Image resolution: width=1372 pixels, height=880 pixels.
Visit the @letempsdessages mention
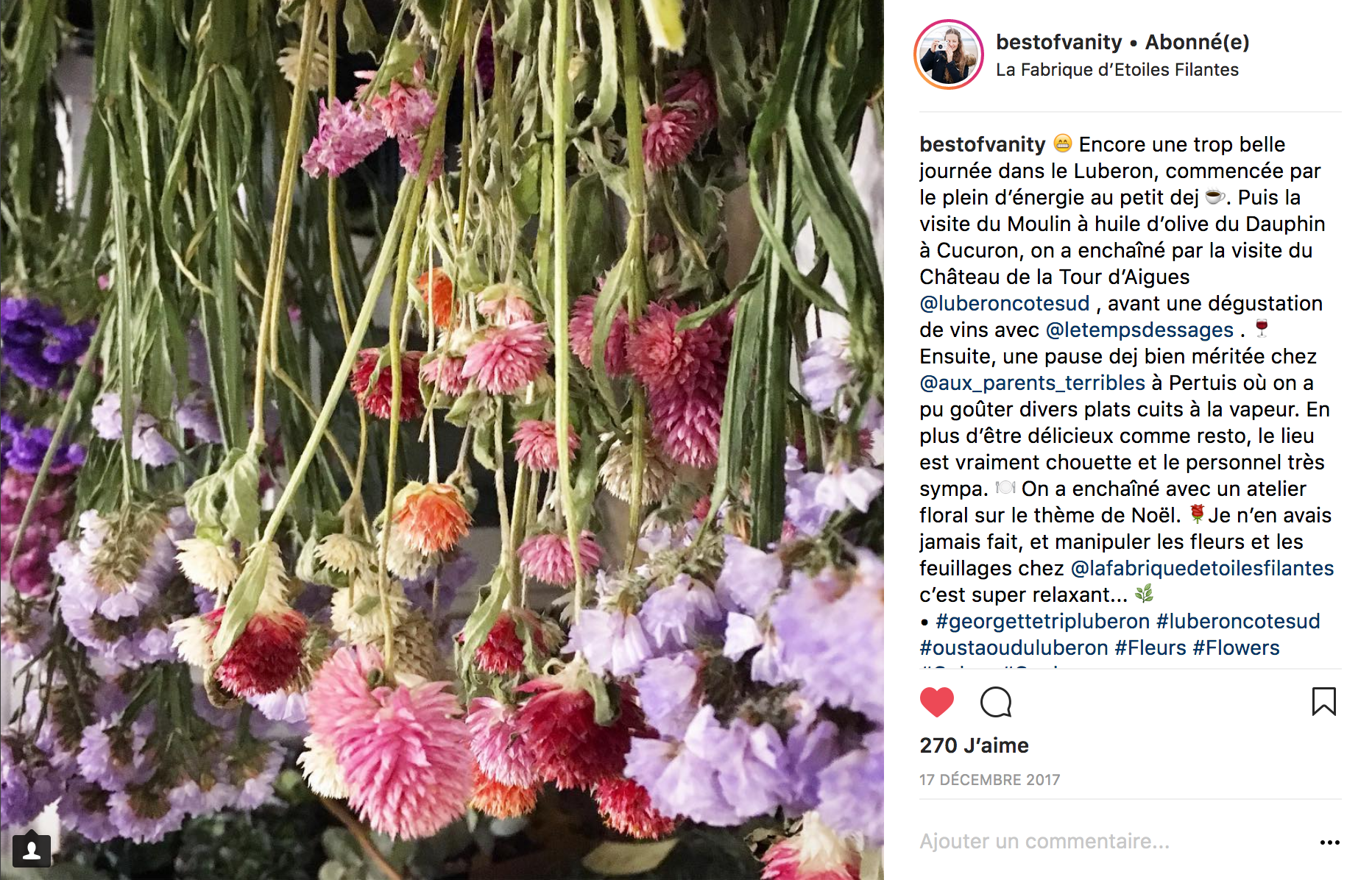1139,330
